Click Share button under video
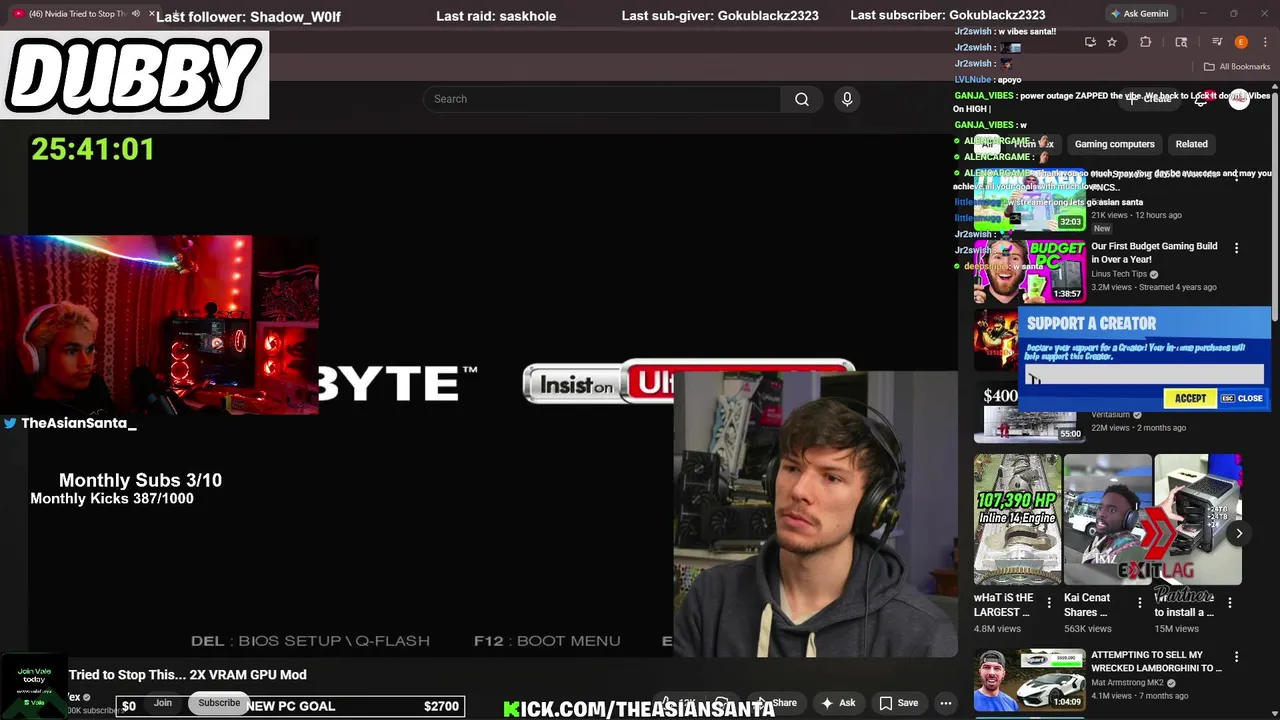 [x=778, y=703]
